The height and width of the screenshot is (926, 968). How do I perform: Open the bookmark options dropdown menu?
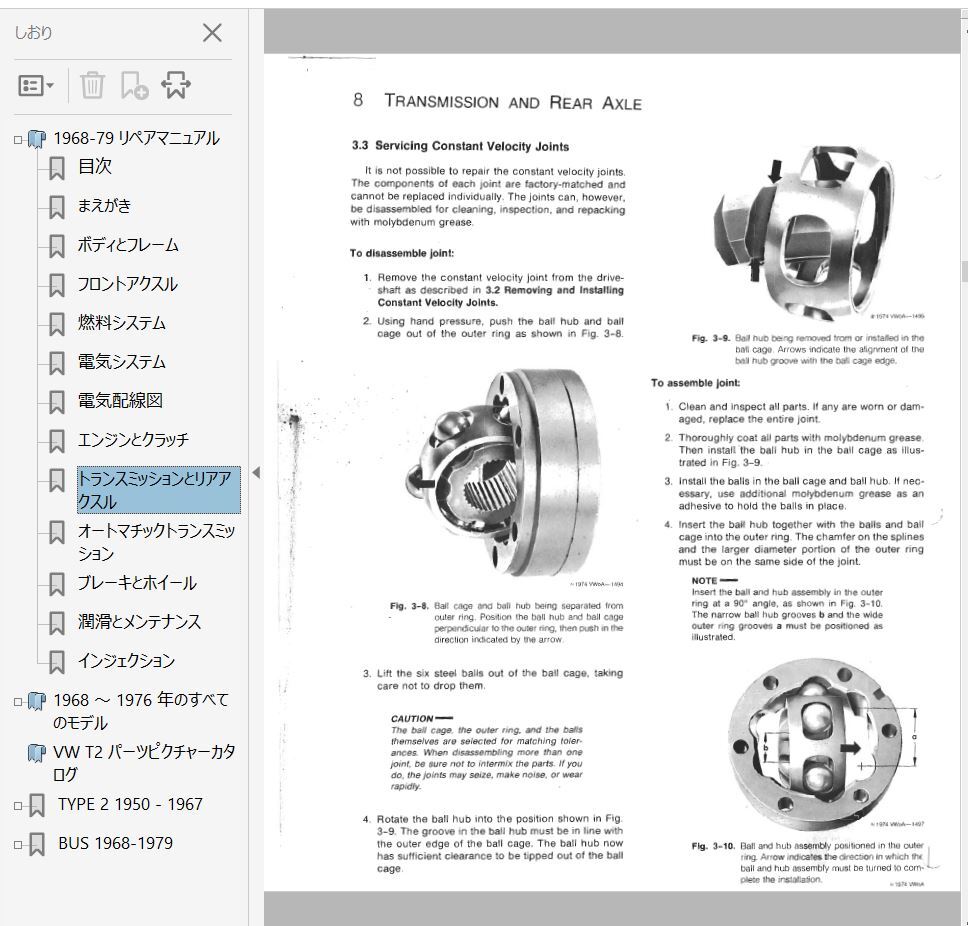coord(36,85)
